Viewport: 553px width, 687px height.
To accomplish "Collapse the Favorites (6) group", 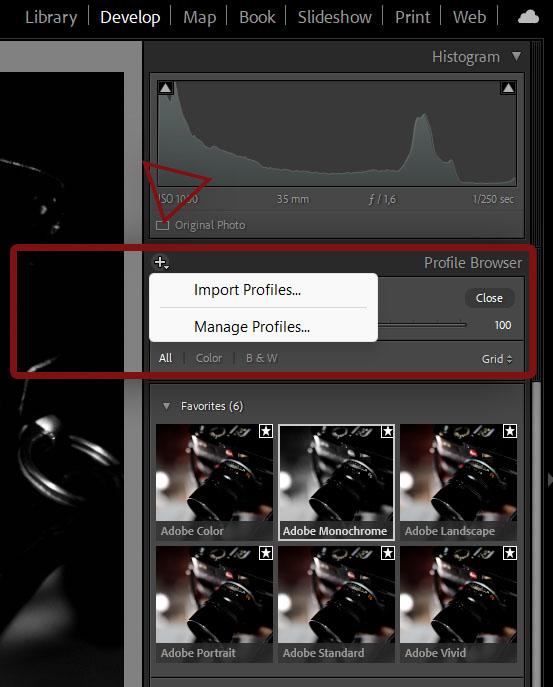I will [167, 406].
